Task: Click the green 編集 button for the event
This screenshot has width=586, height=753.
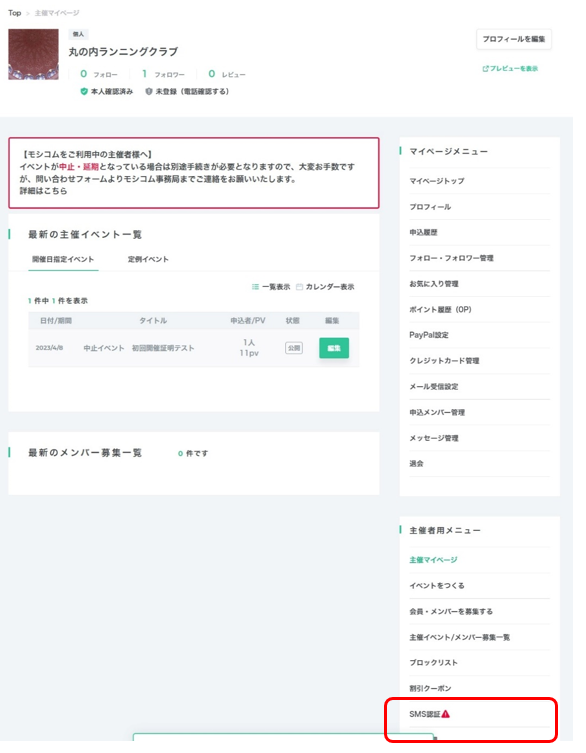Action: tap(334, 348)
